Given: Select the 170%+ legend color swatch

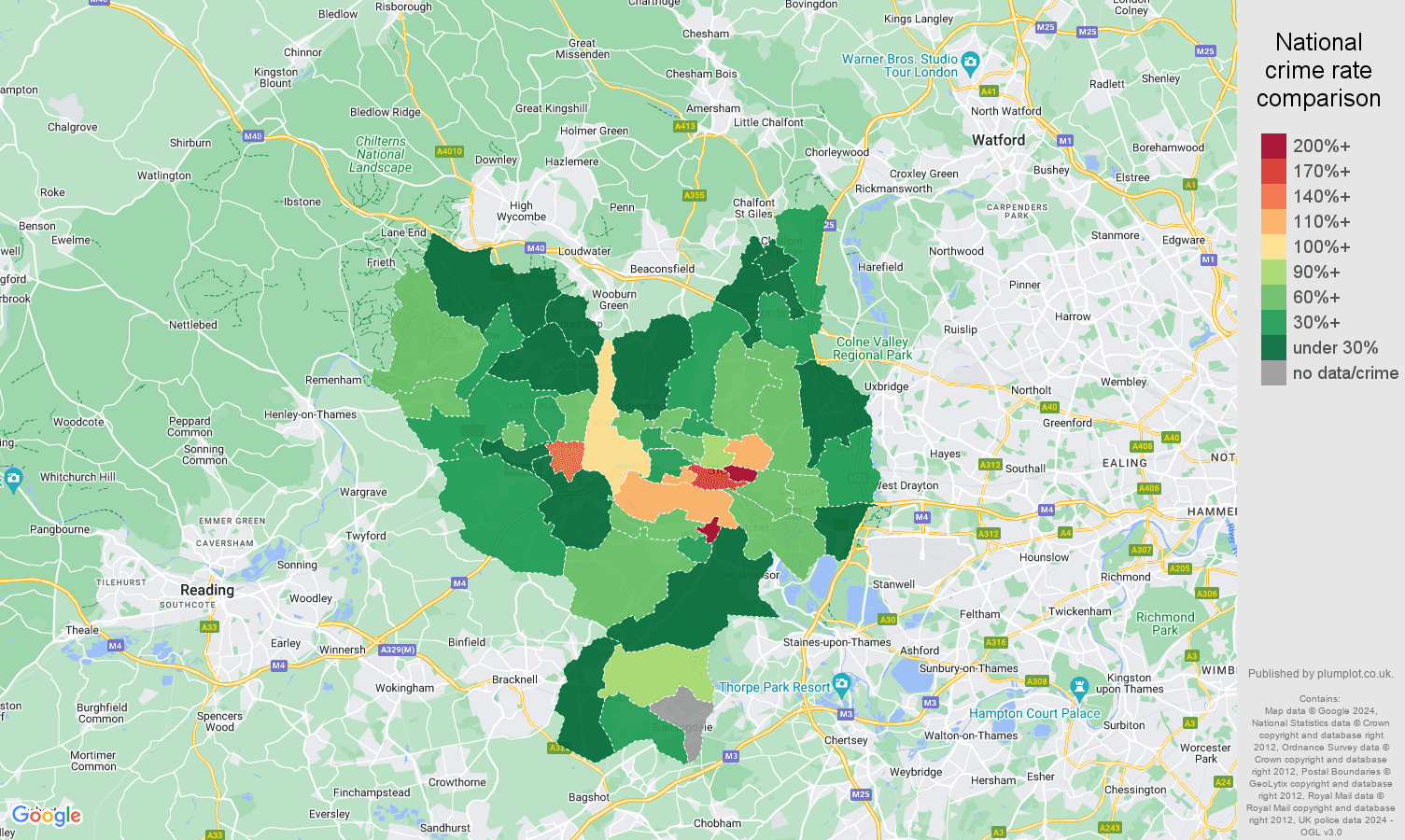Looking at the screenshot, I should 1273,171.
